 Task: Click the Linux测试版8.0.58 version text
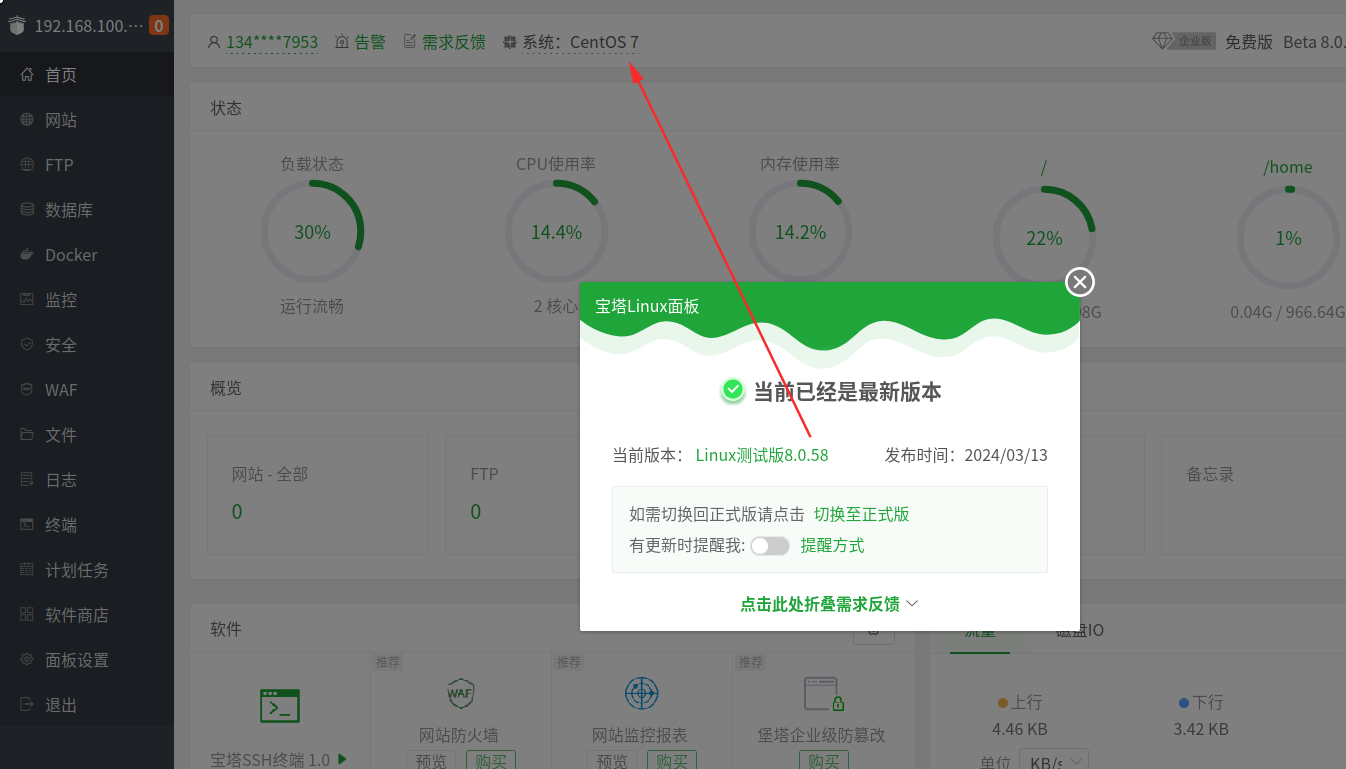coord(762,455)
